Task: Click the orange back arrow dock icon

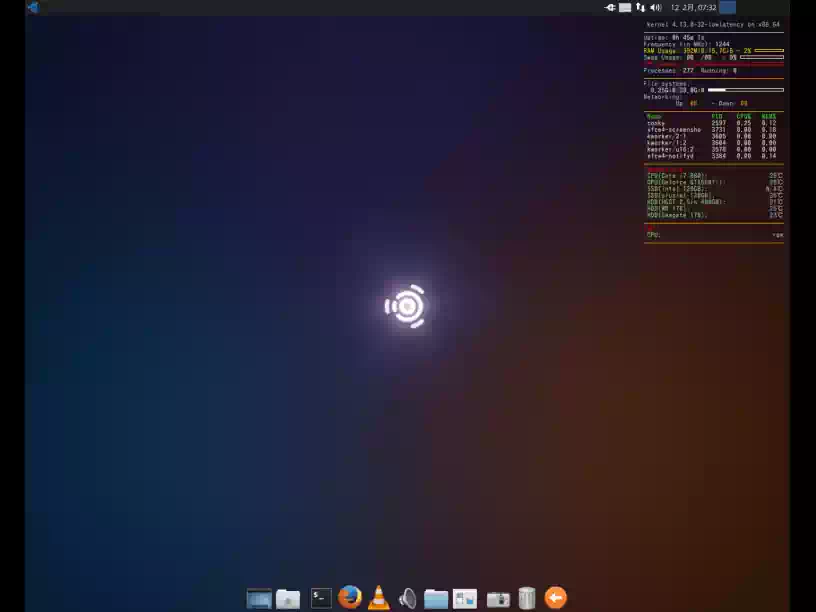Action: 555,597
